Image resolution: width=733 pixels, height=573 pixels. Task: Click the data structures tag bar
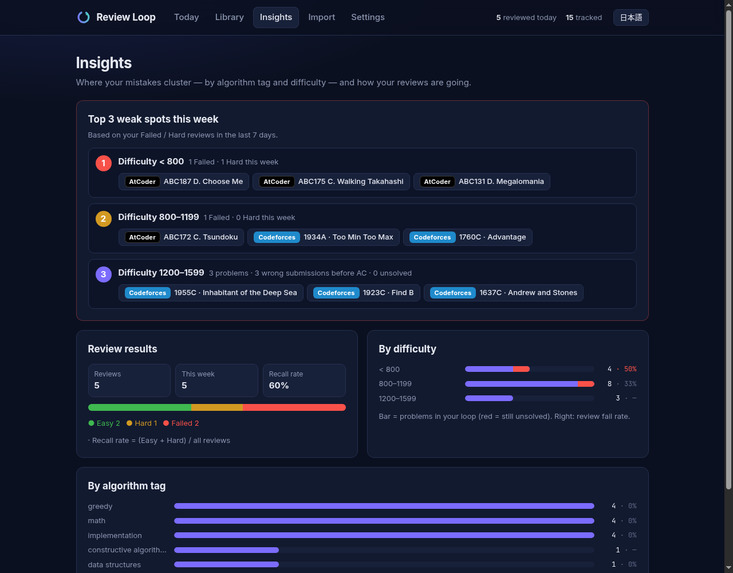coord(384,564)
